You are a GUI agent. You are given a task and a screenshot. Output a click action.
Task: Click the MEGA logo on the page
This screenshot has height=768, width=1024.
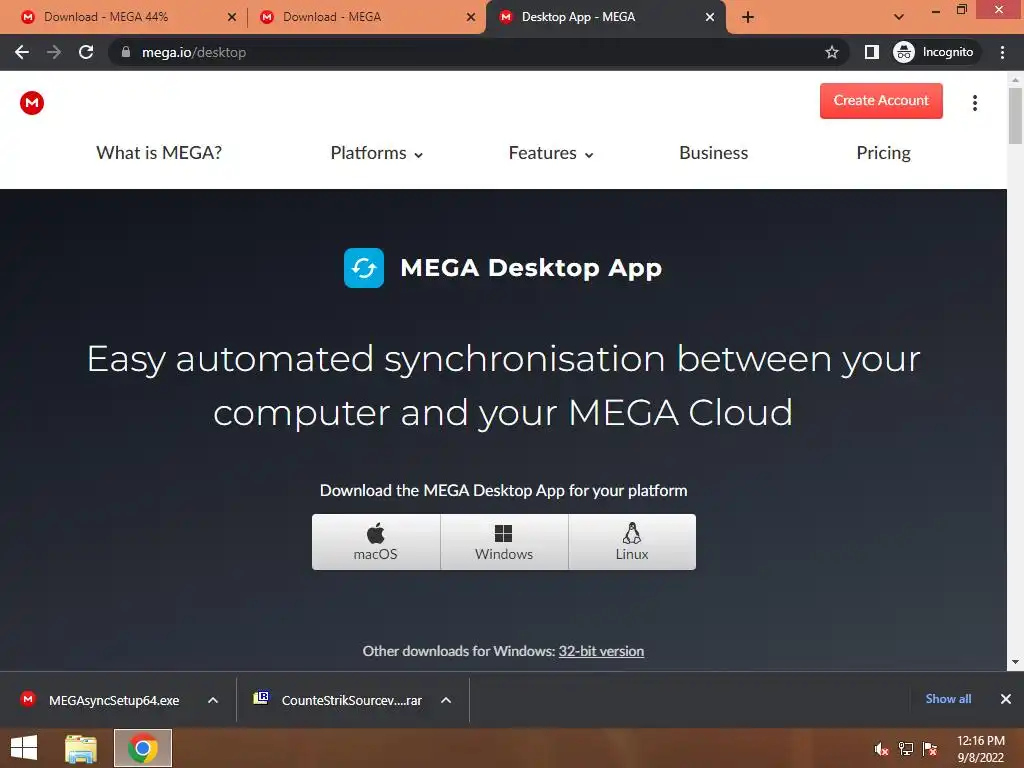point(31,103)
